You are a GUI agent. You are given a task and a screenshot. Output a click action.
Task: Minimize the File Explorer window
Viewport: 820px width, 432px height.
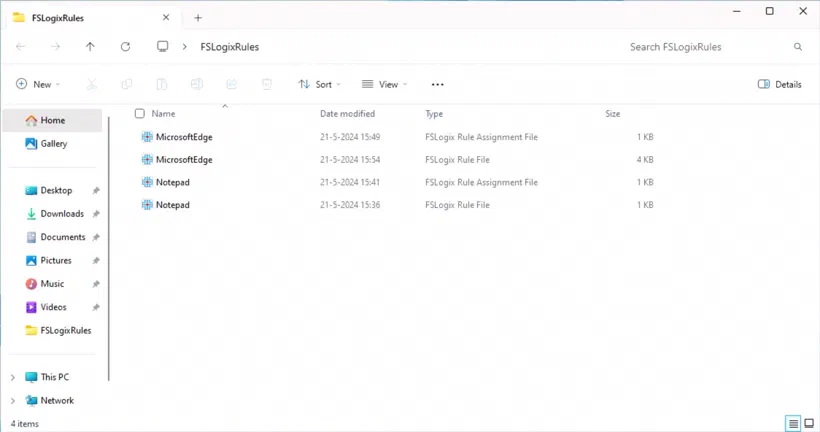pos(736,11)
